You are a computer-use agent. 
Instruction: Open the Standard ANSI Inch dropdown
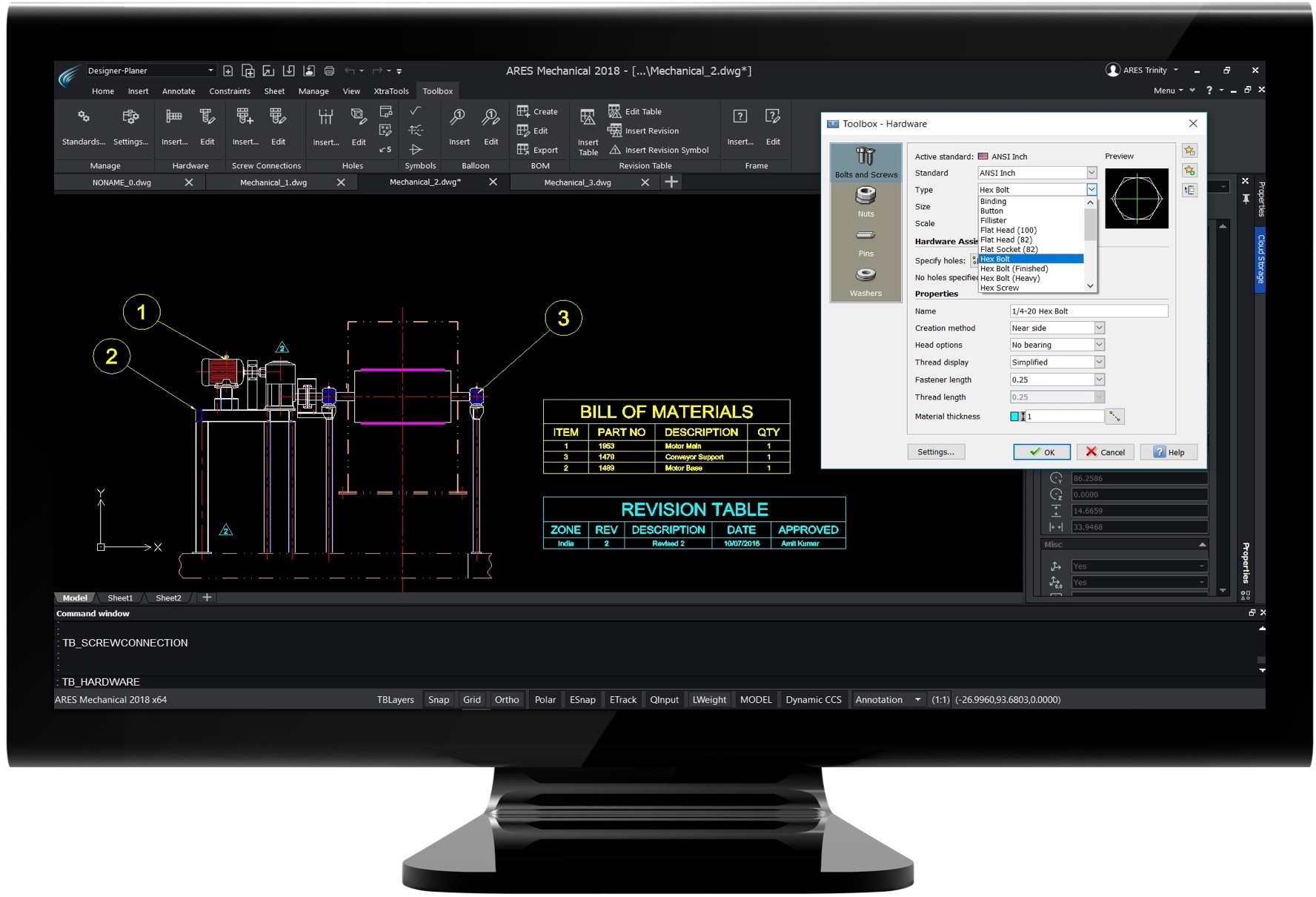click(1091, 173)
